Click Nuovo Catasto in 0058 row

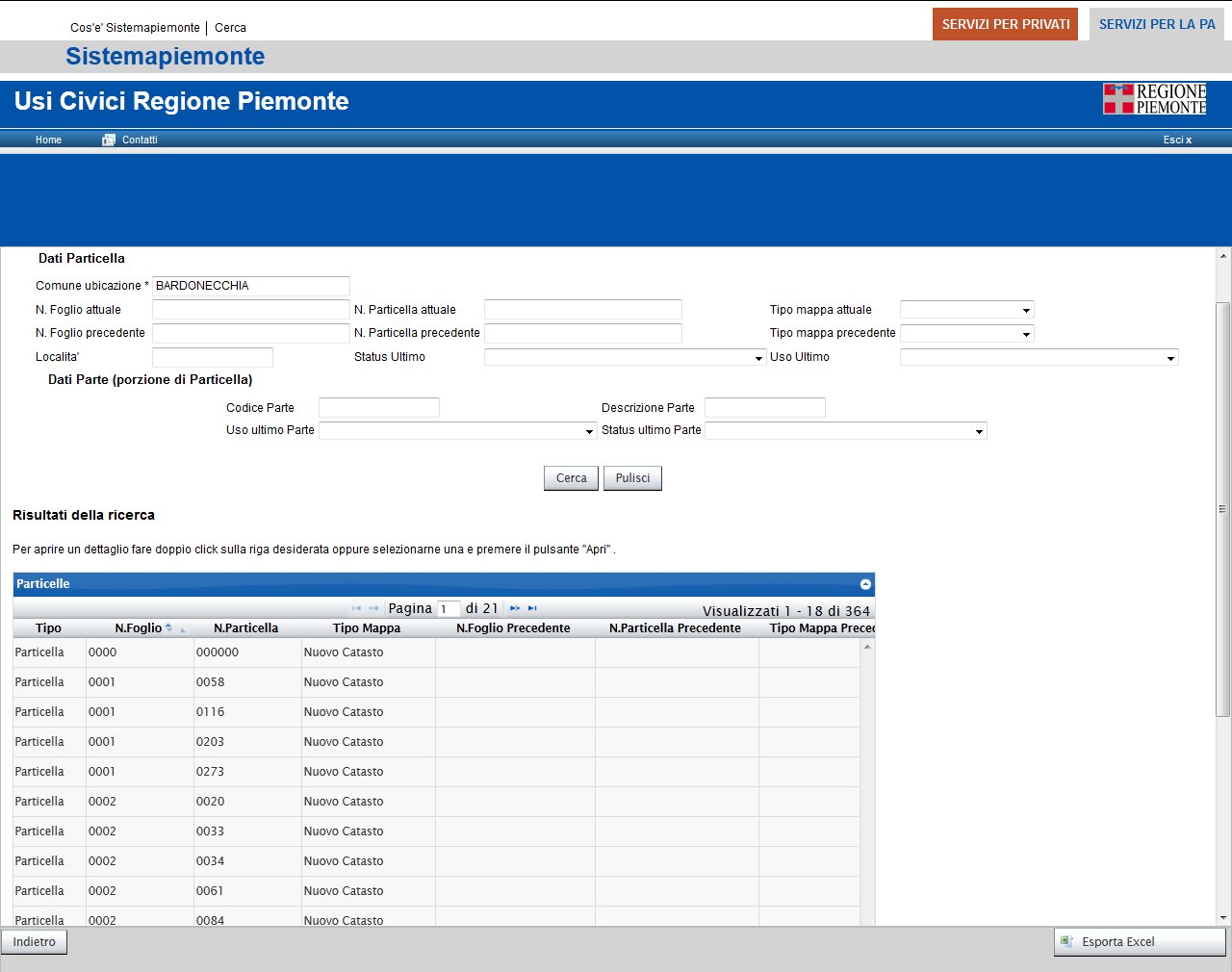click(344, 682)
